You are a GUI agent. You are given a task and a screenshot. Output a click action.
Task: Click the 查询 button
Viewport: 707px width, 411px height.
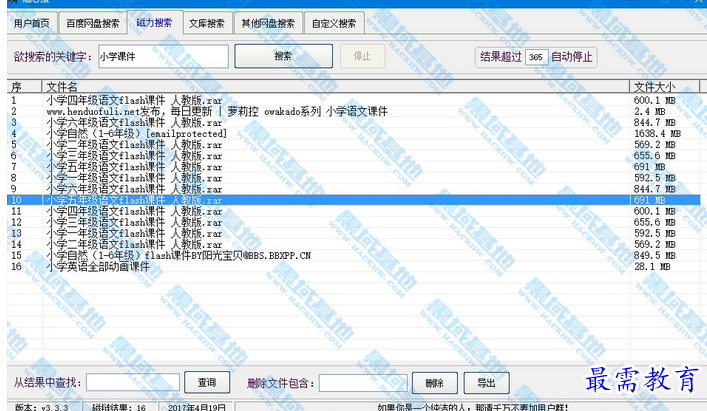[x=207, y=383]
